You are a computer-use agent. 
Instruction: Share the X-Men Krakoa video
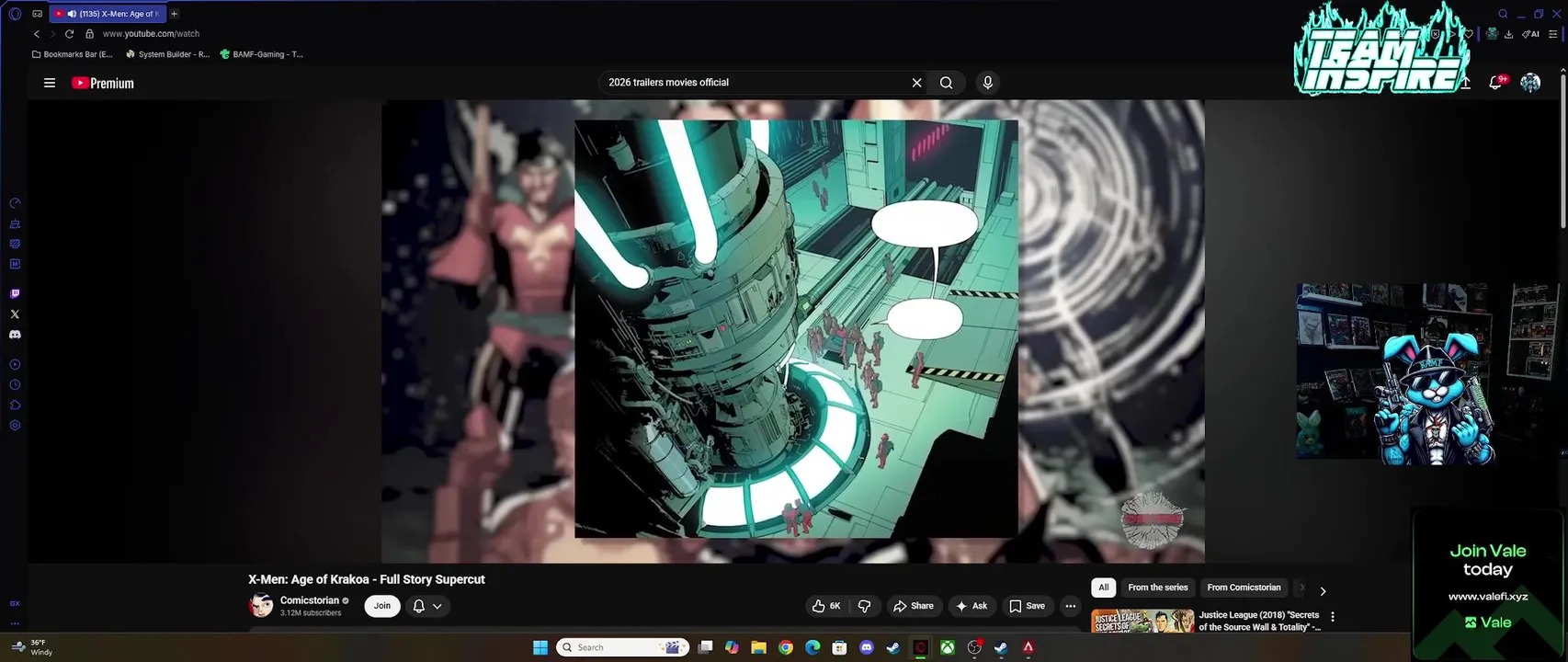pyautogui.click(x=914, y=606)
